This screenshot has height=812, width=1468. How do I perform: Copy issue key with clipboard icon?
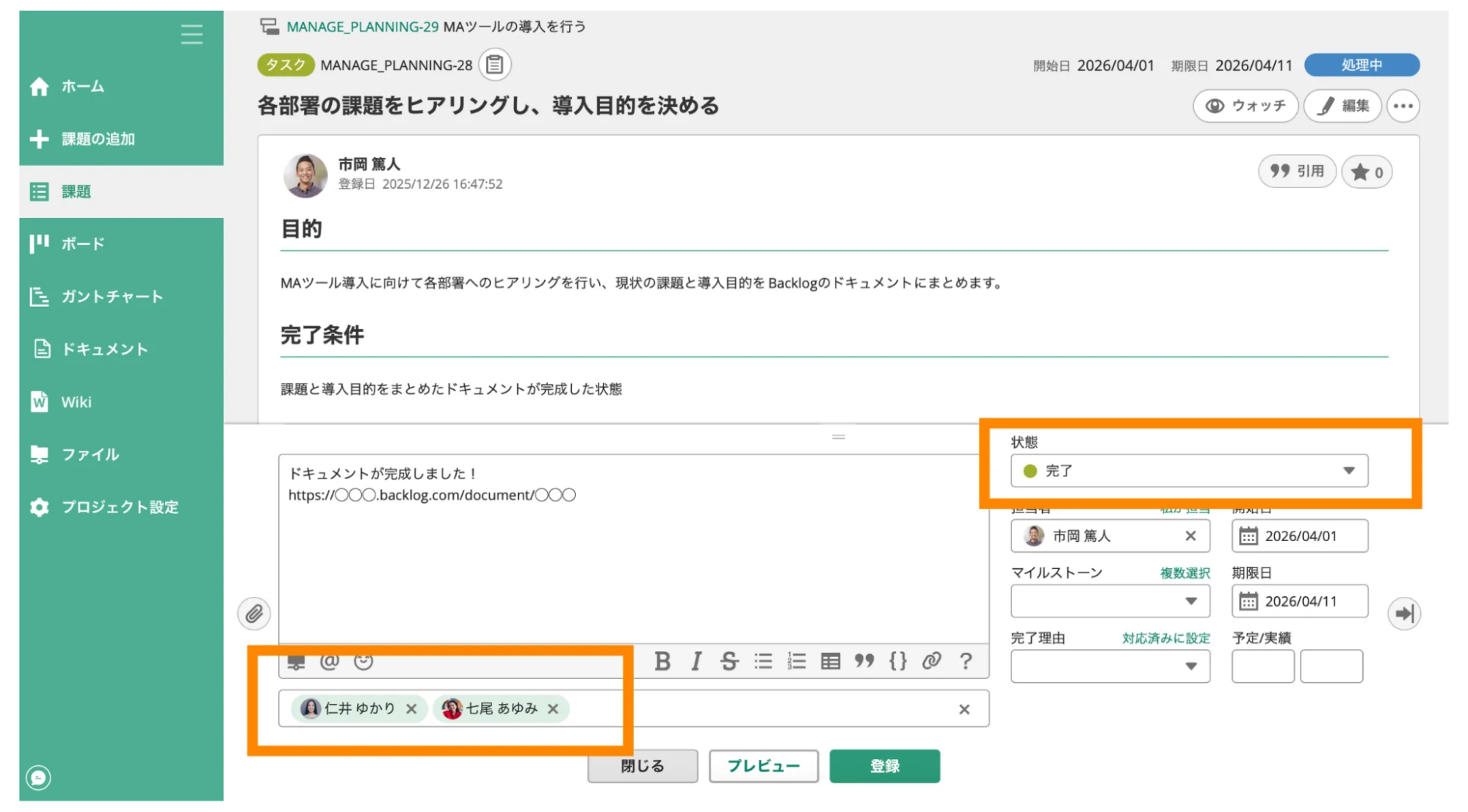tap(495, 65)
